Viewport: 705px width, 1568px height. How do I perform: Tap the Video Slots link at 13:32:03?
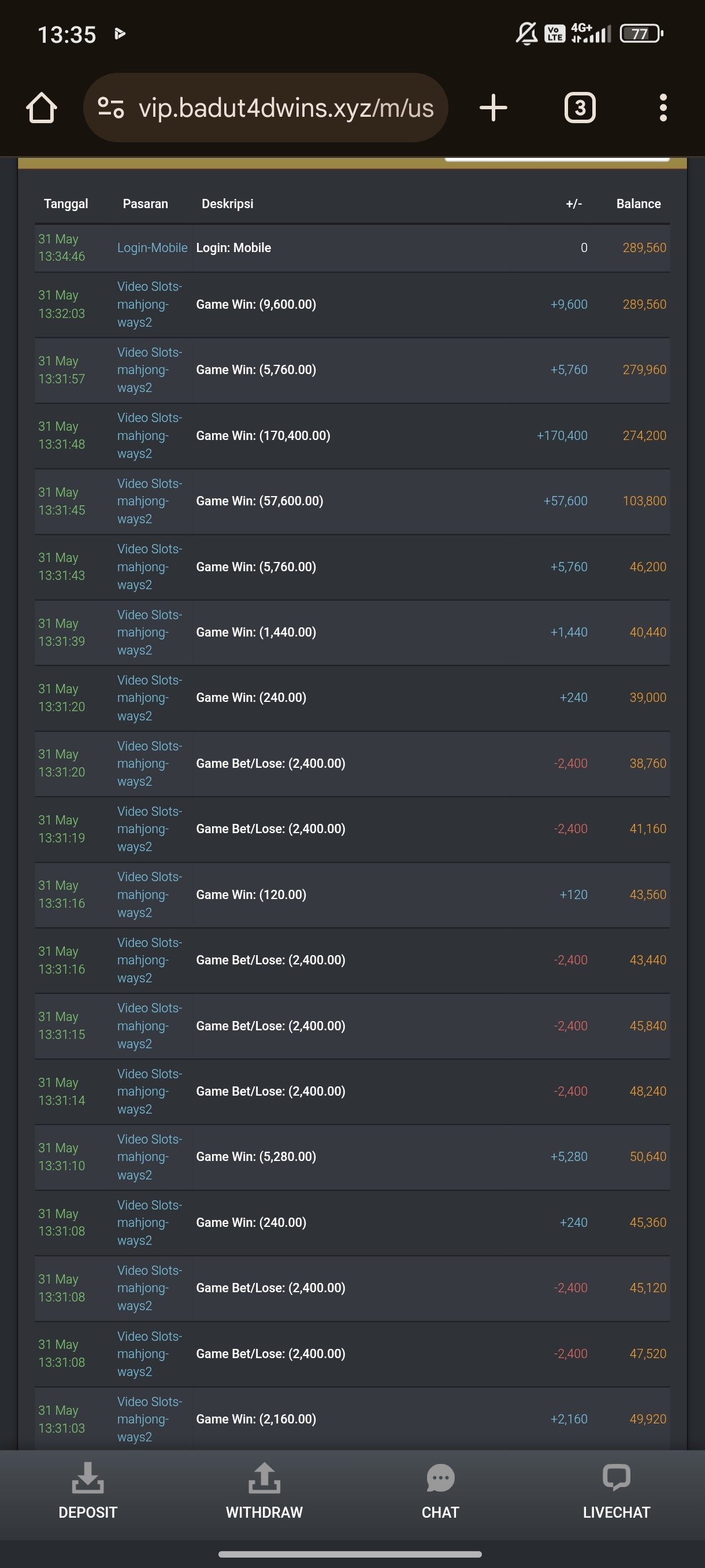[x=150, y=304]
